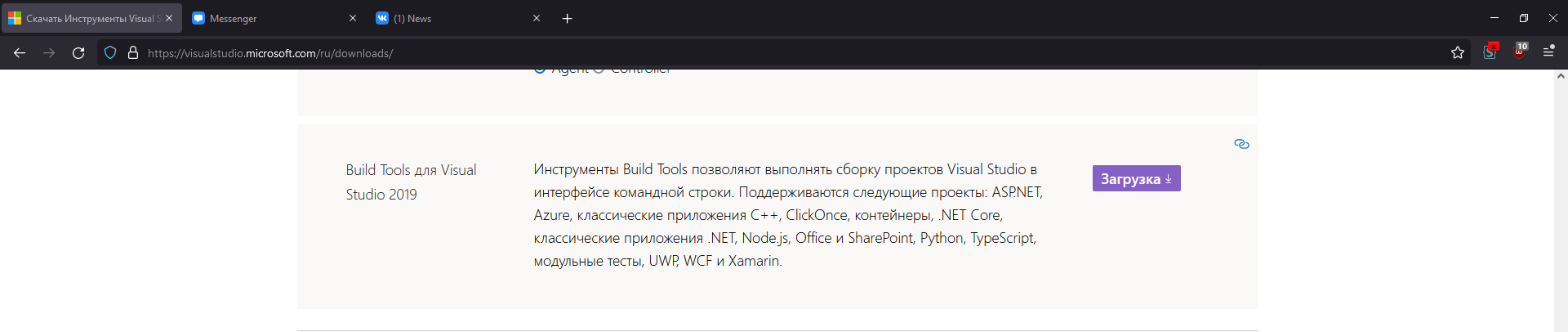
Task: Close the (1) News tab
Action: click(537, 19)
